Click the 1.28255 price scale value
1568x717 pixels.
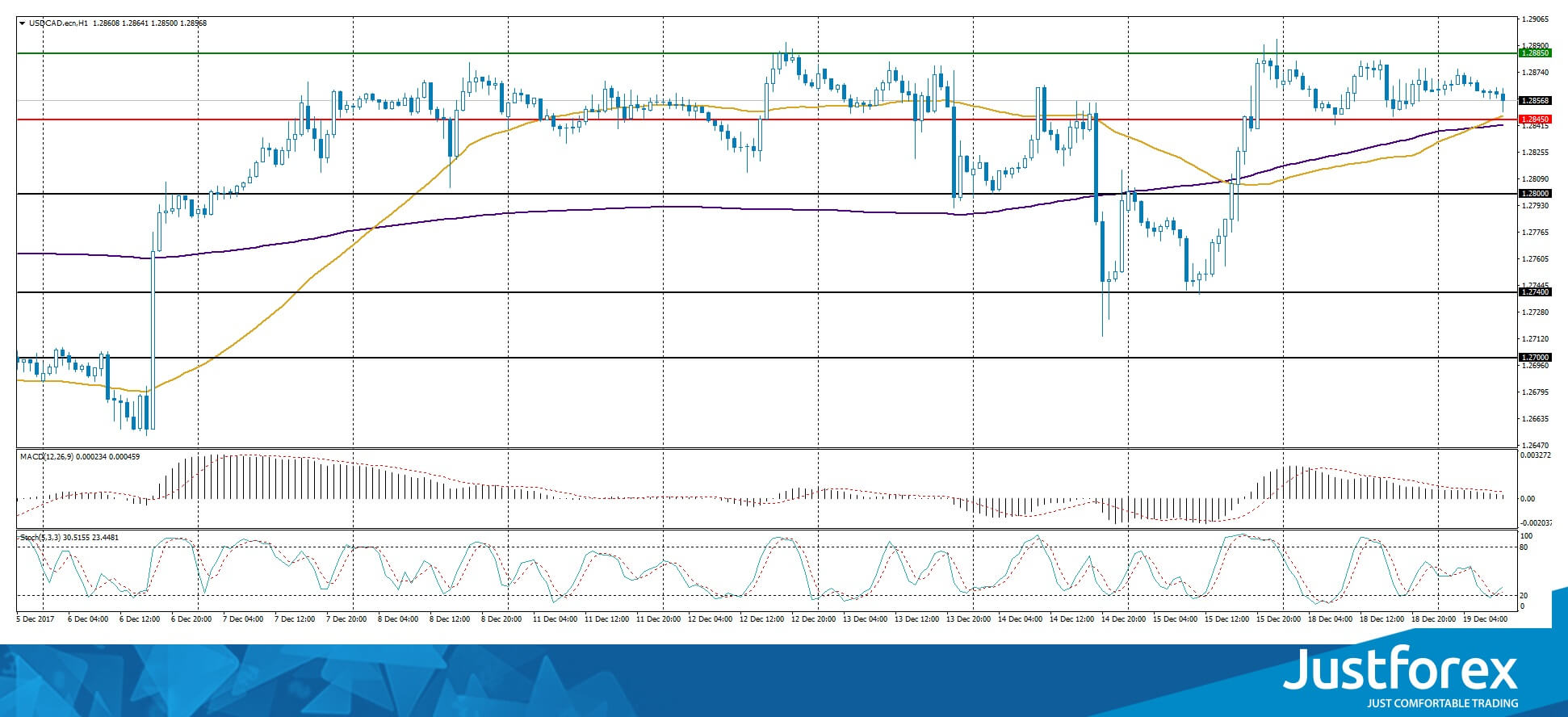pos(1536,152)
